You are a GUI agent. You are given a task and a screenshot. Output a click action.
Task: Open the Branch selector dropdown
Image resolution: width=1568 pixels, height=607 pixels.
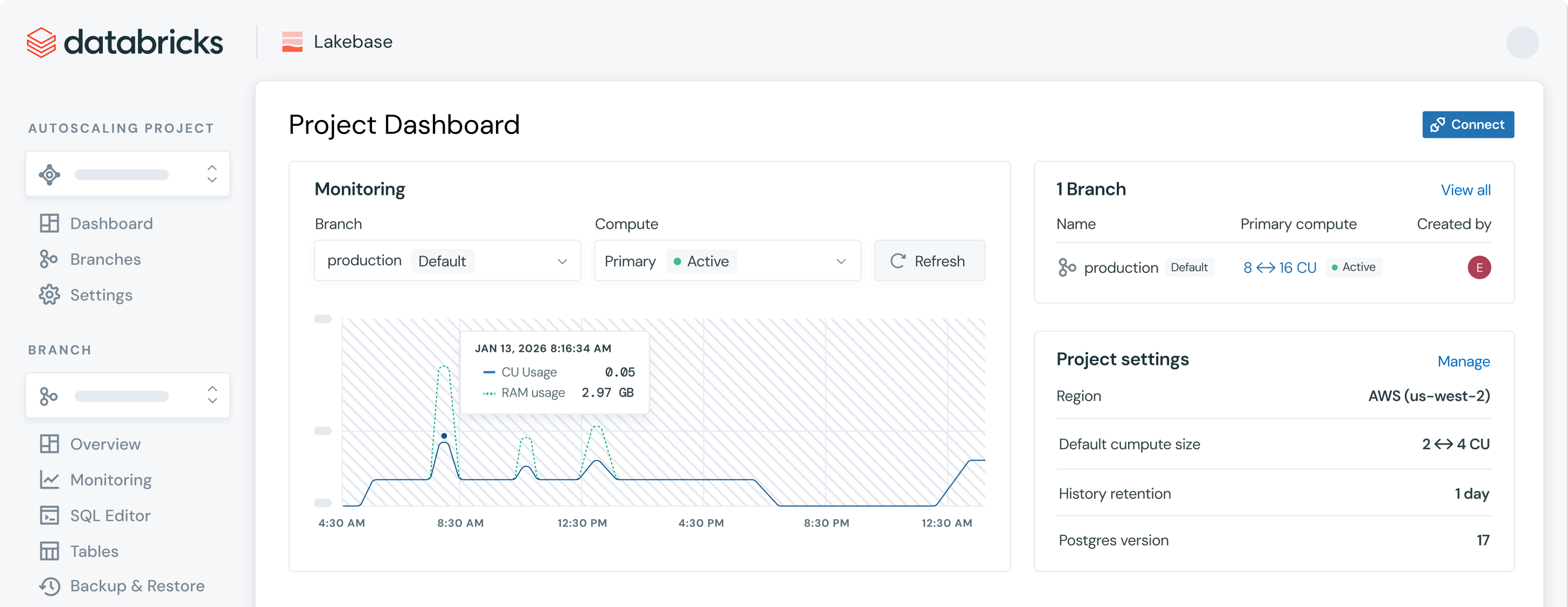447,260
